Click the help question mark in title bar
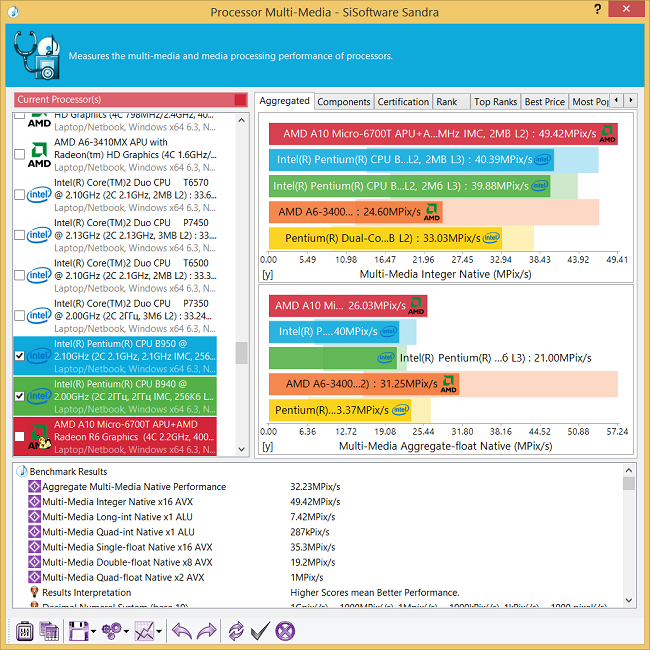650x650 pixels. [597, 9]
